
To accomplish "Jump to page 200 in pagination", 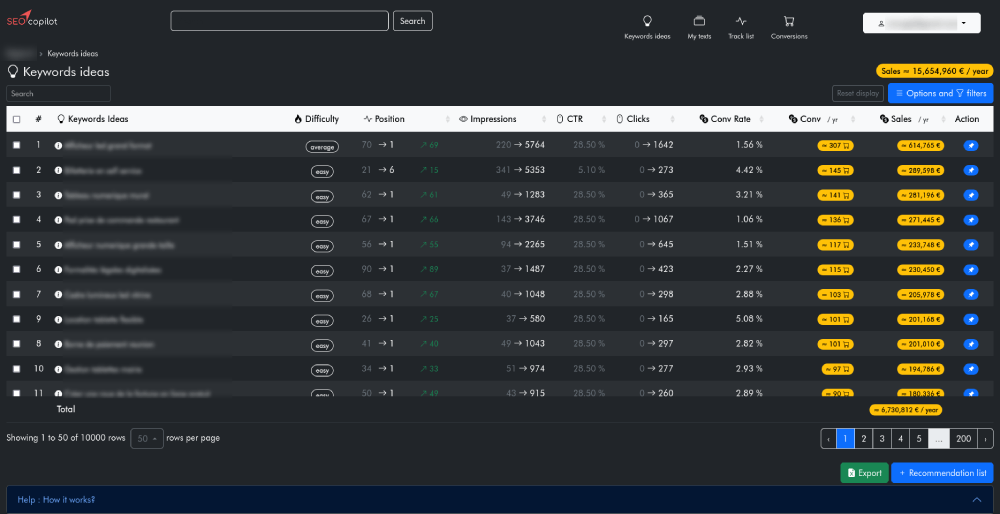I will point(963,438).
